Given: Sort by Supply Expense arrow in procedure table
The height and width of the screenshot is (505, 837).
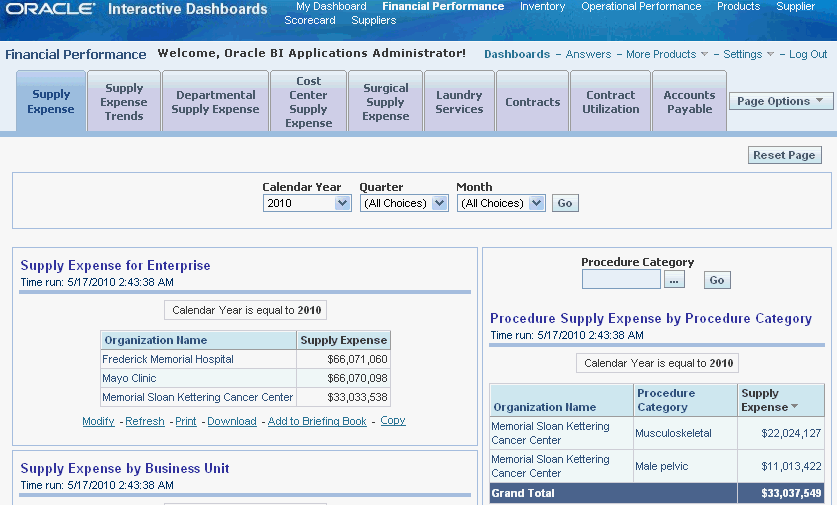Looking at the screenshot, I should click(x=794, y=407).
